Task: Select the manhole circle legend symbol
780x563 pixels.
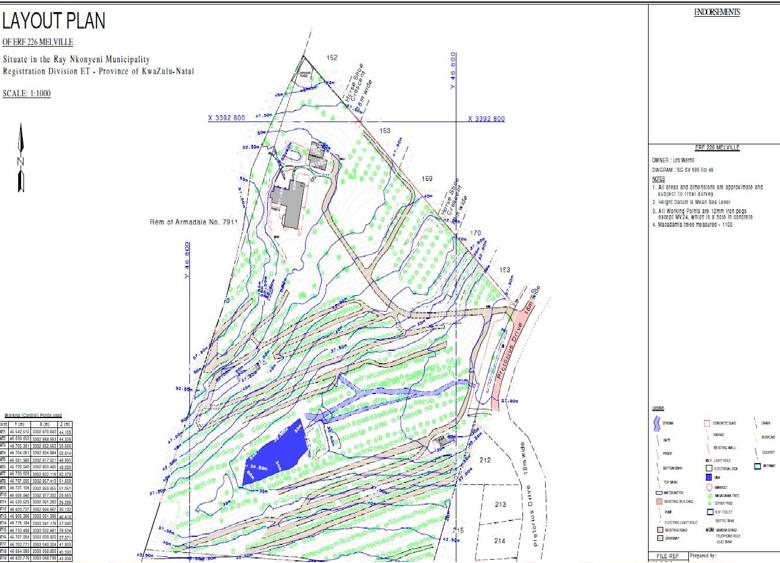Action: (709, 487)
